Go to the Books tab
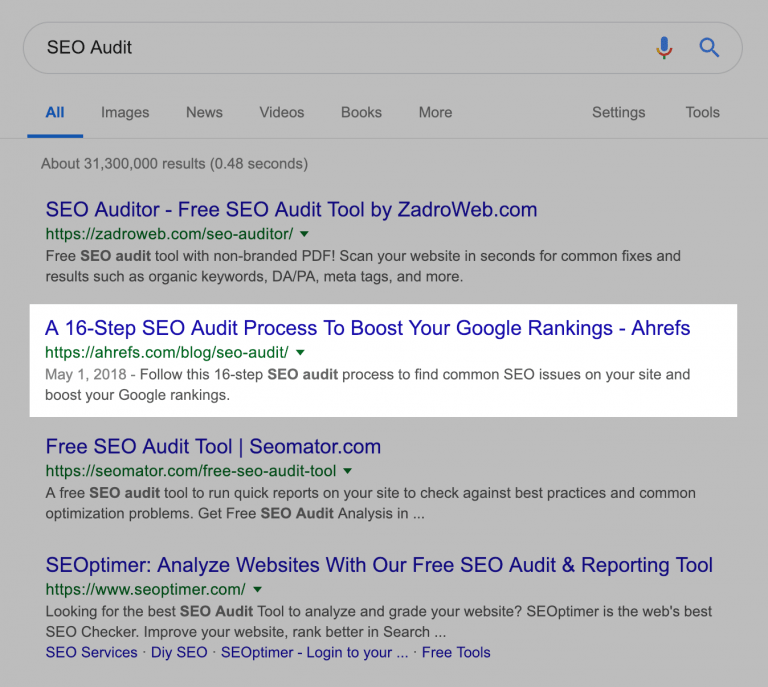 pyautogui.click(x=361, y=112)
